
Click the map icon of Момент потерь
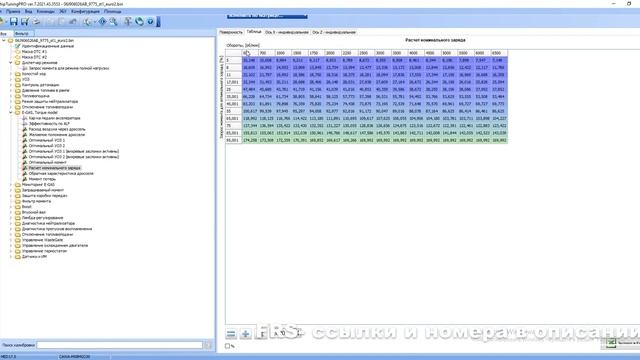pyautogui.click(x=24, y=179)
